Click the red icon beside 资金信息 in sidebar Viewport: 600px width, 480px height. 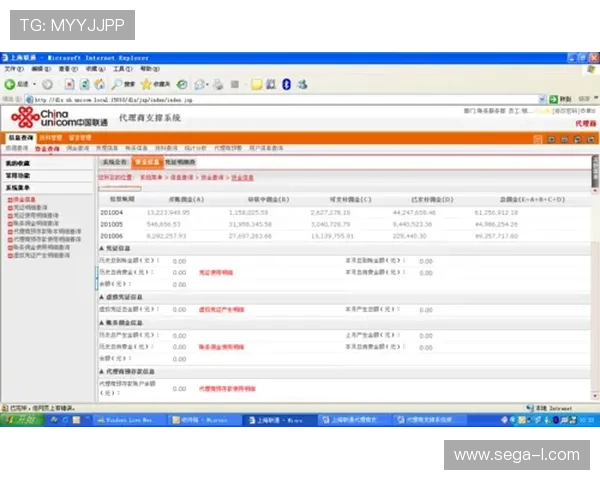pos(9,199)
